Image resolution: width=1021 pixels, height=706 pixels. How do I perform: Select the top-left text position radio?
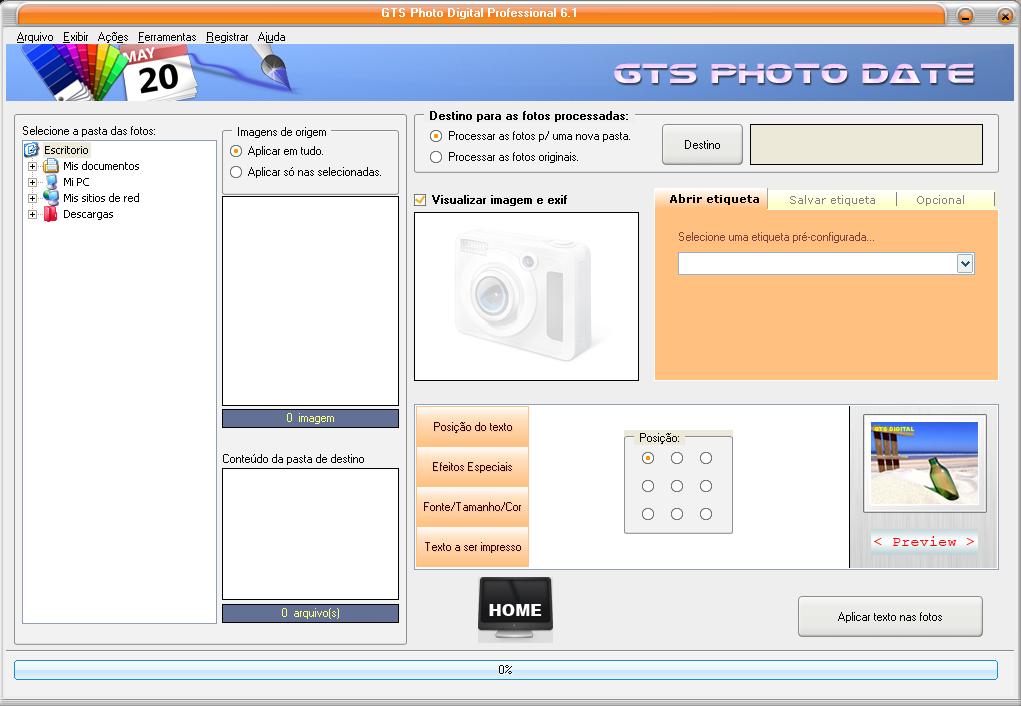tap(648, 459)
